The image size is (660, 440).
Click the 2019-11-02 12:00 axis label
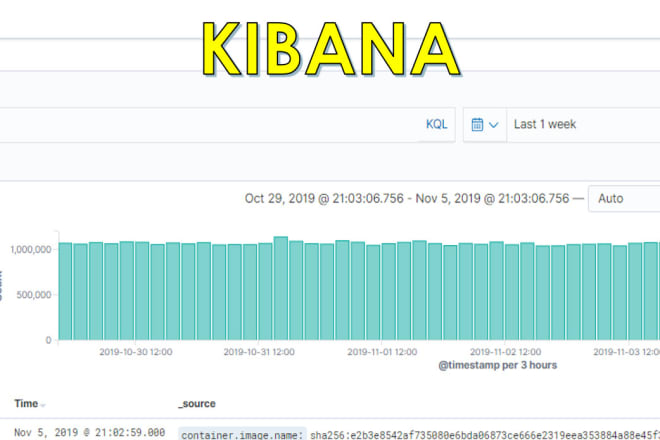506,352
